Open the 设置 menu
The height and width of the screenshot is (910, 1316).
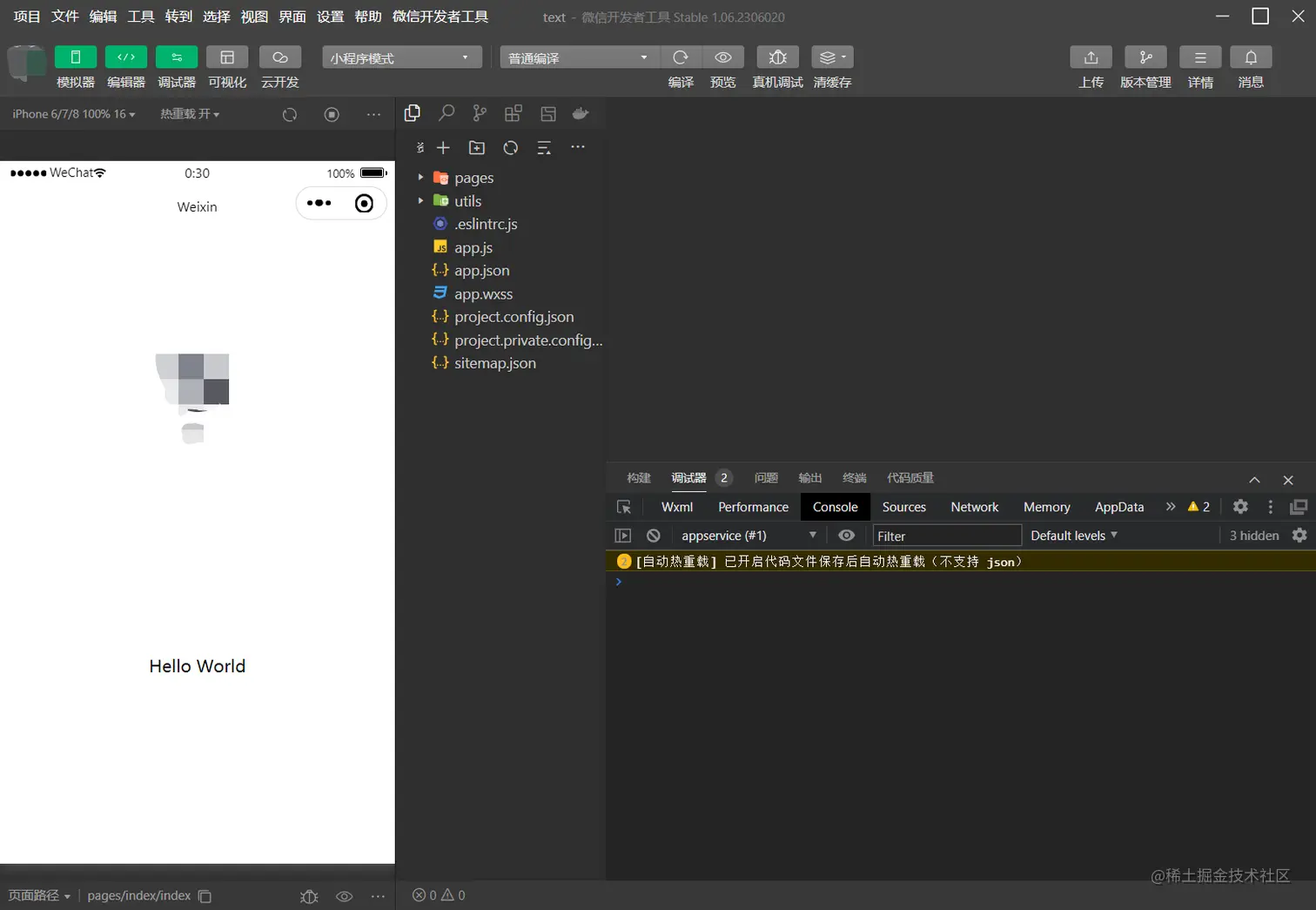click(330, 17)
